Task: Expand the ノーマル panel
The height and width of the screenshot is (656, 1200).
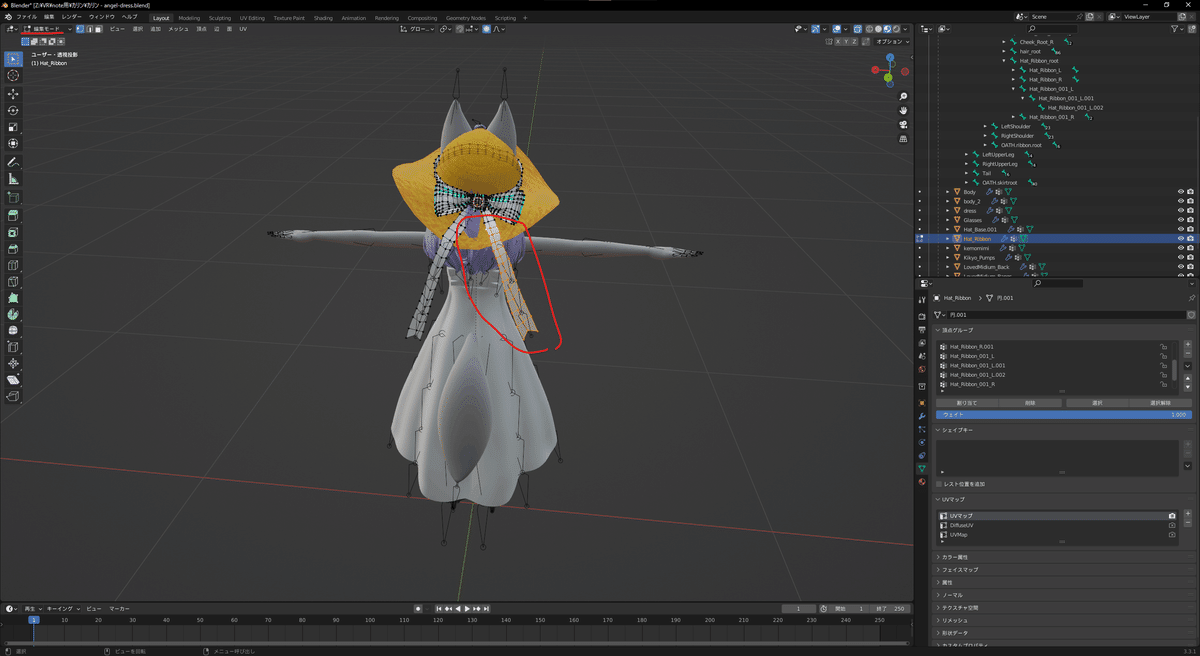Action: tap(948, 595)
